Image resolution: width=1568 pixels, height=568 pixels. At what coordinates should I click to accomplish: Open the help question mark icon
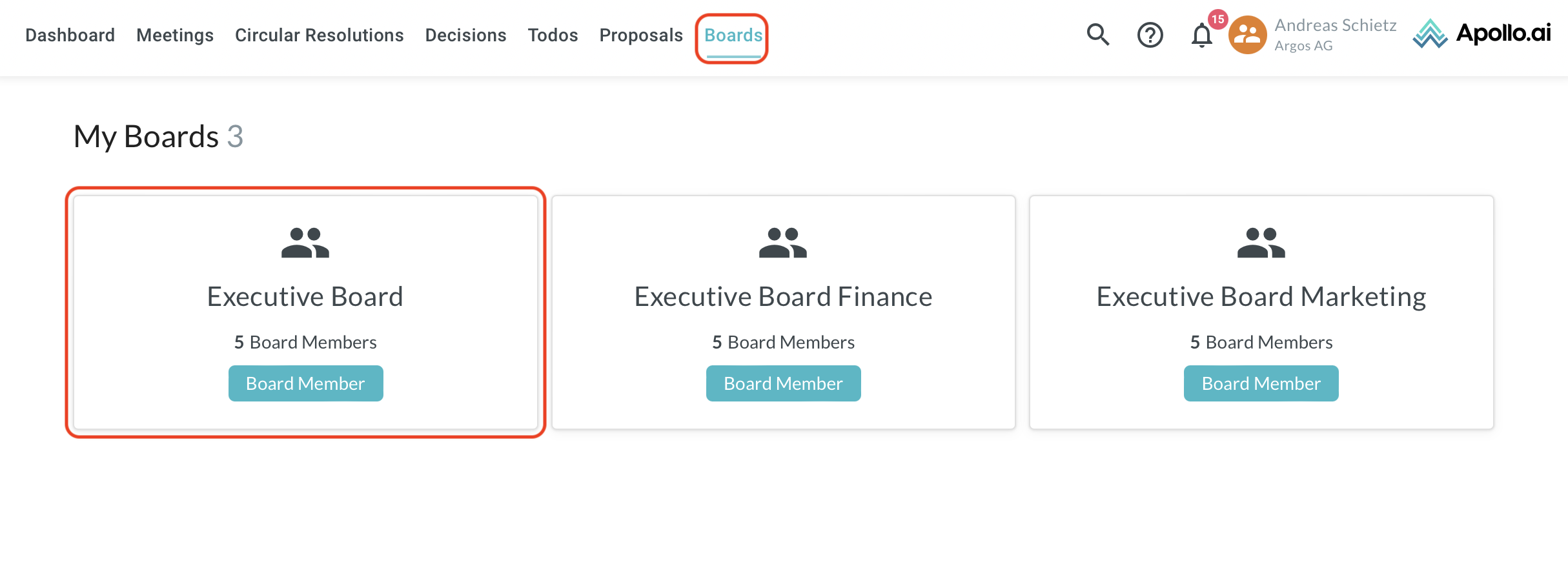click(1150, 35)
